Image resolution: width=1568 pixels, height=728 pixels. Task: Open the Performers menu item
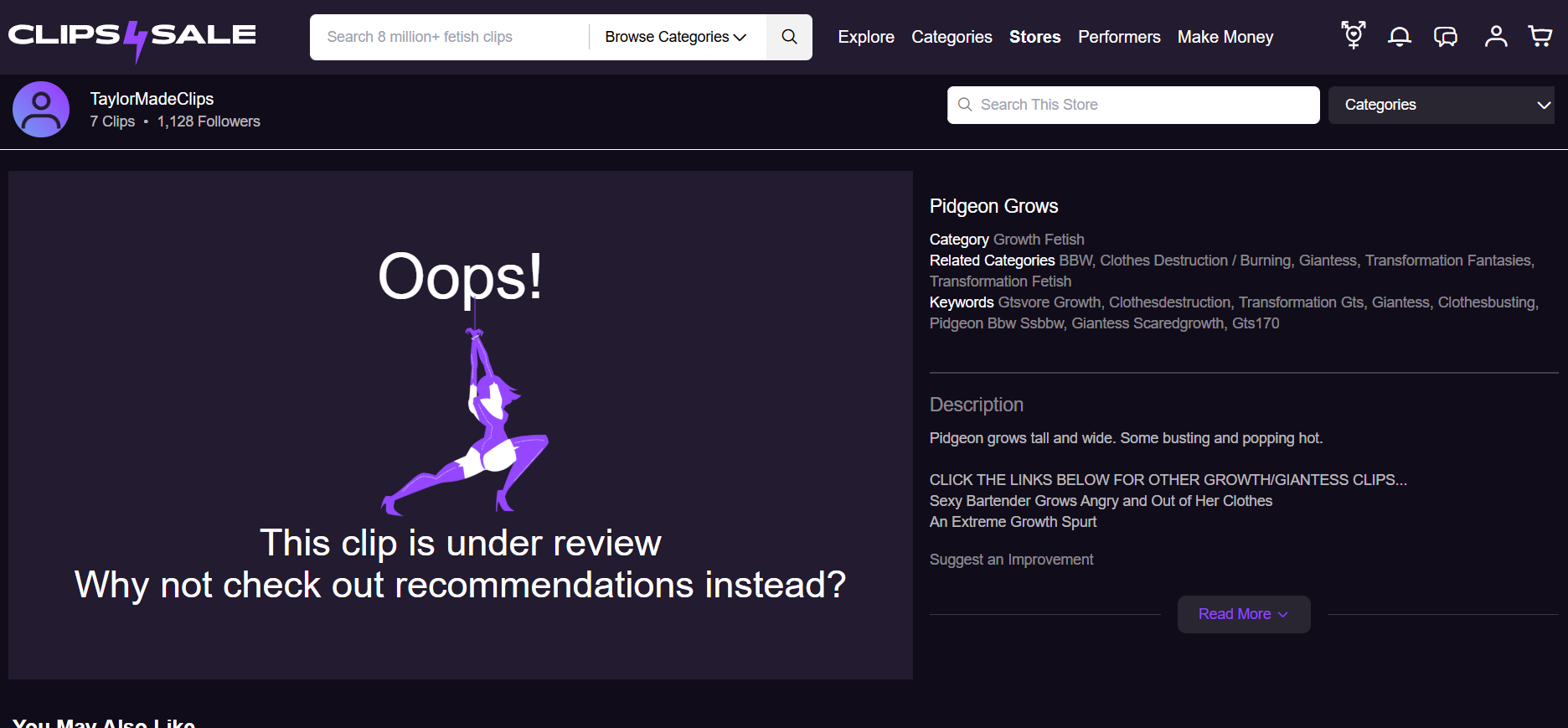pyautogui.click(x=1118, y=37)
